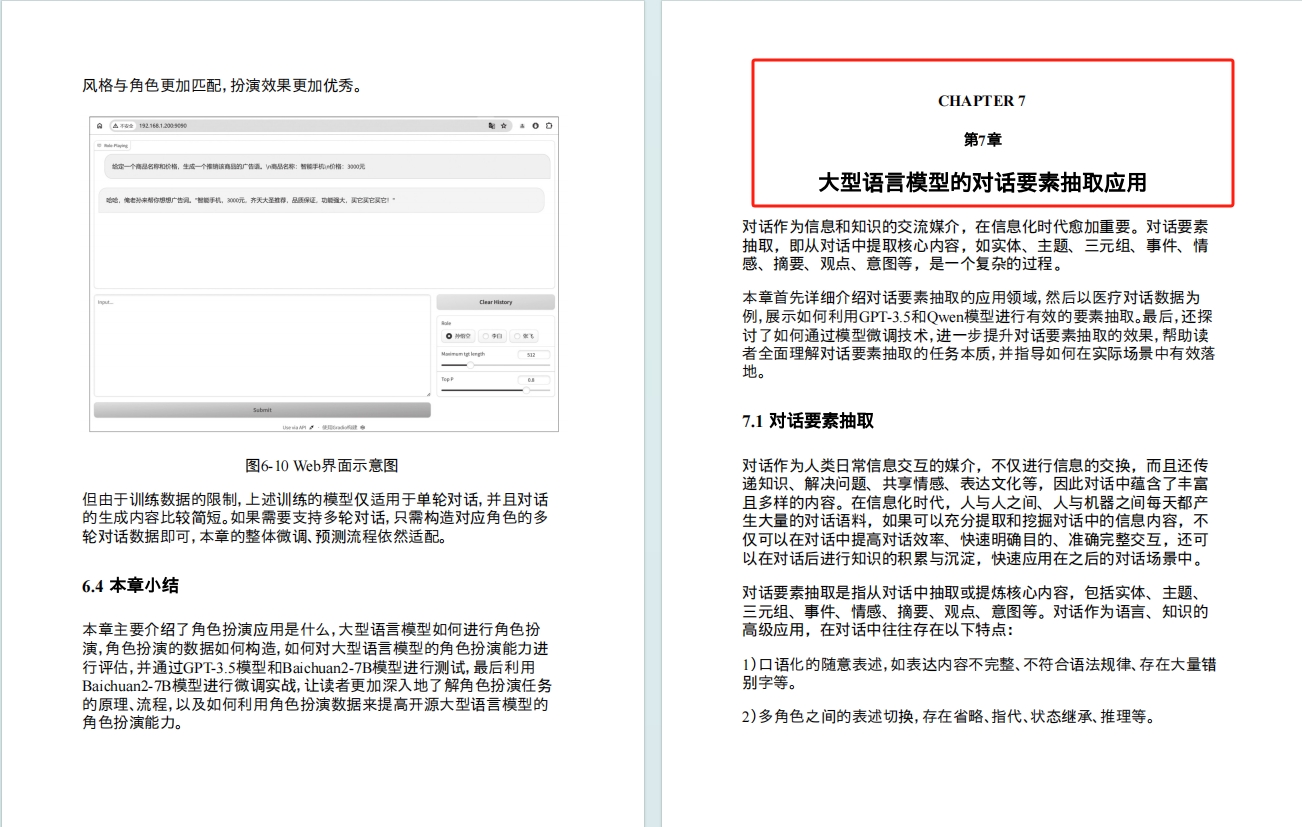
Task: Clear the conversation with Clear History
Action: [x=496, y=302]
